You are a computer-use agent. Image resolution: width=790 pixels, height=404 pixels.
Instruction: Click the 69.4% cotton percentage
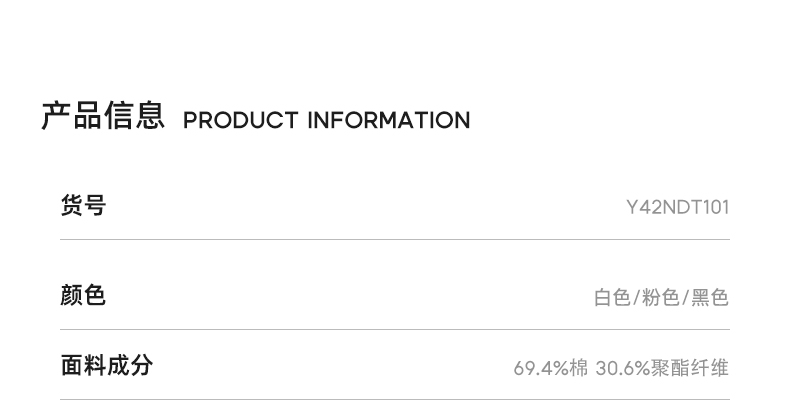(x=541, y=368)
